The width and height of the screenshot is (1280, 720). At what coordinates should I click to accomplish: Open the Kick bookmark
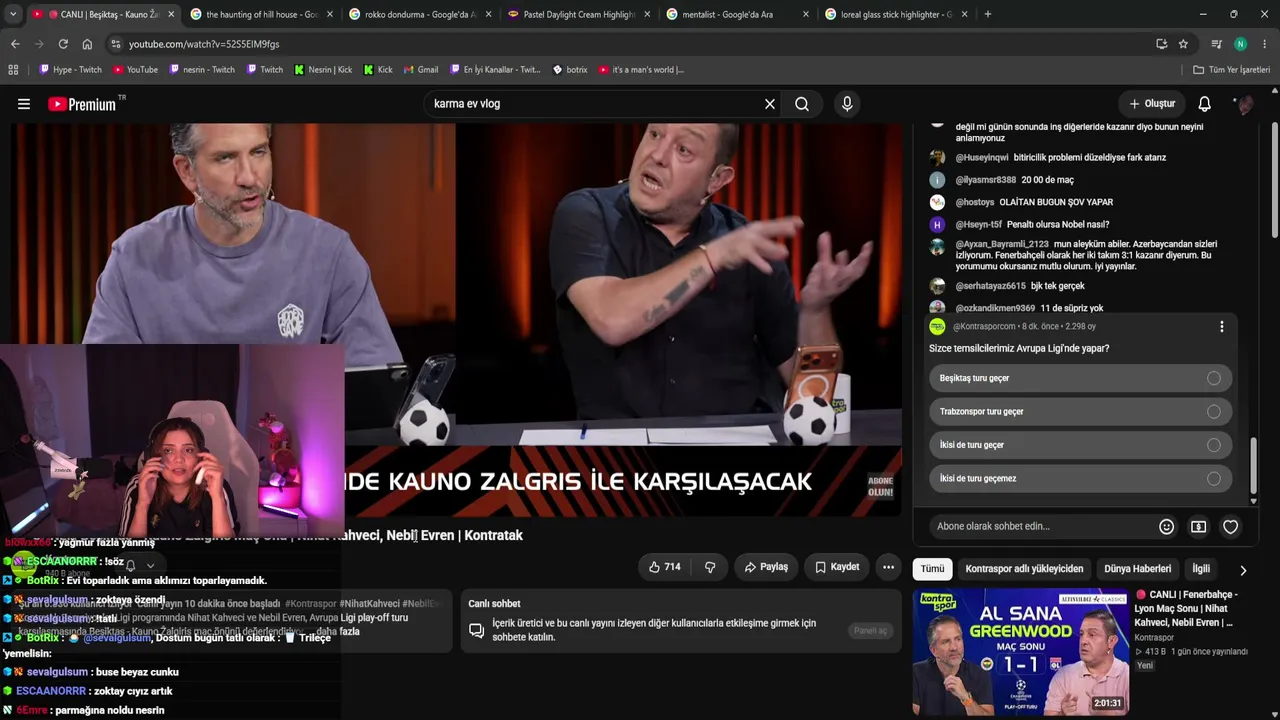click(x=377, y=70)
